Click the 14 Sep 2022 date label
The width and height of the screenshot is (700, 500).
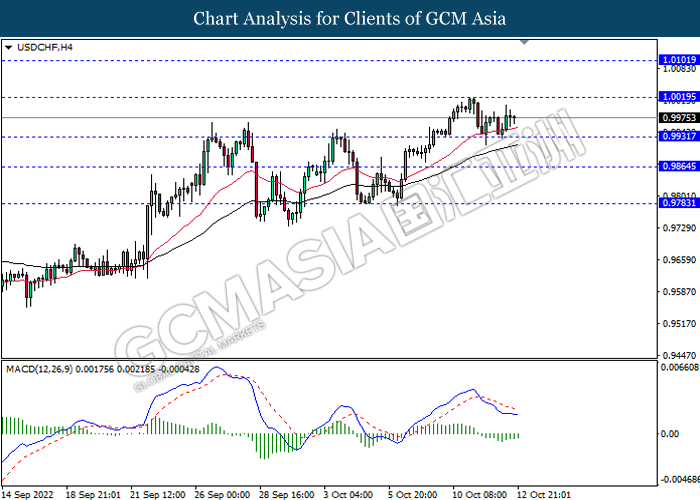coord(28,495)
